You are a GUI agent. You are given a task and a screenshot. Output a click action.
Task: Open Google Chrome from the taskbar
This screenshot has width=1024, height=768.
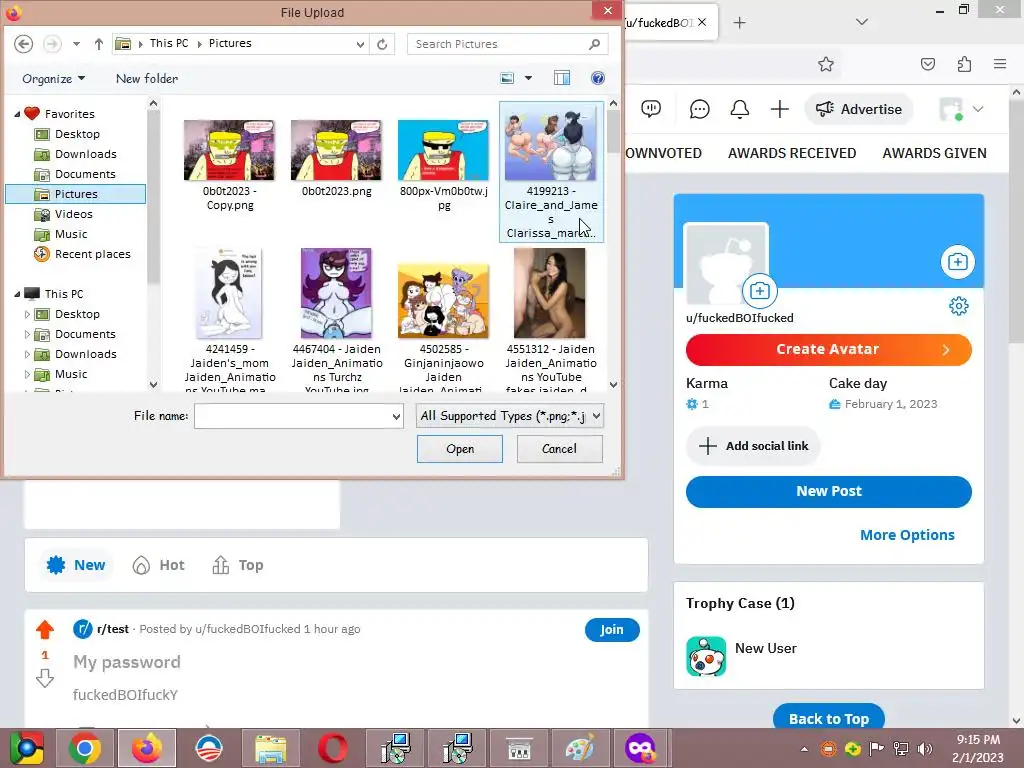click(x=85, y=748)
